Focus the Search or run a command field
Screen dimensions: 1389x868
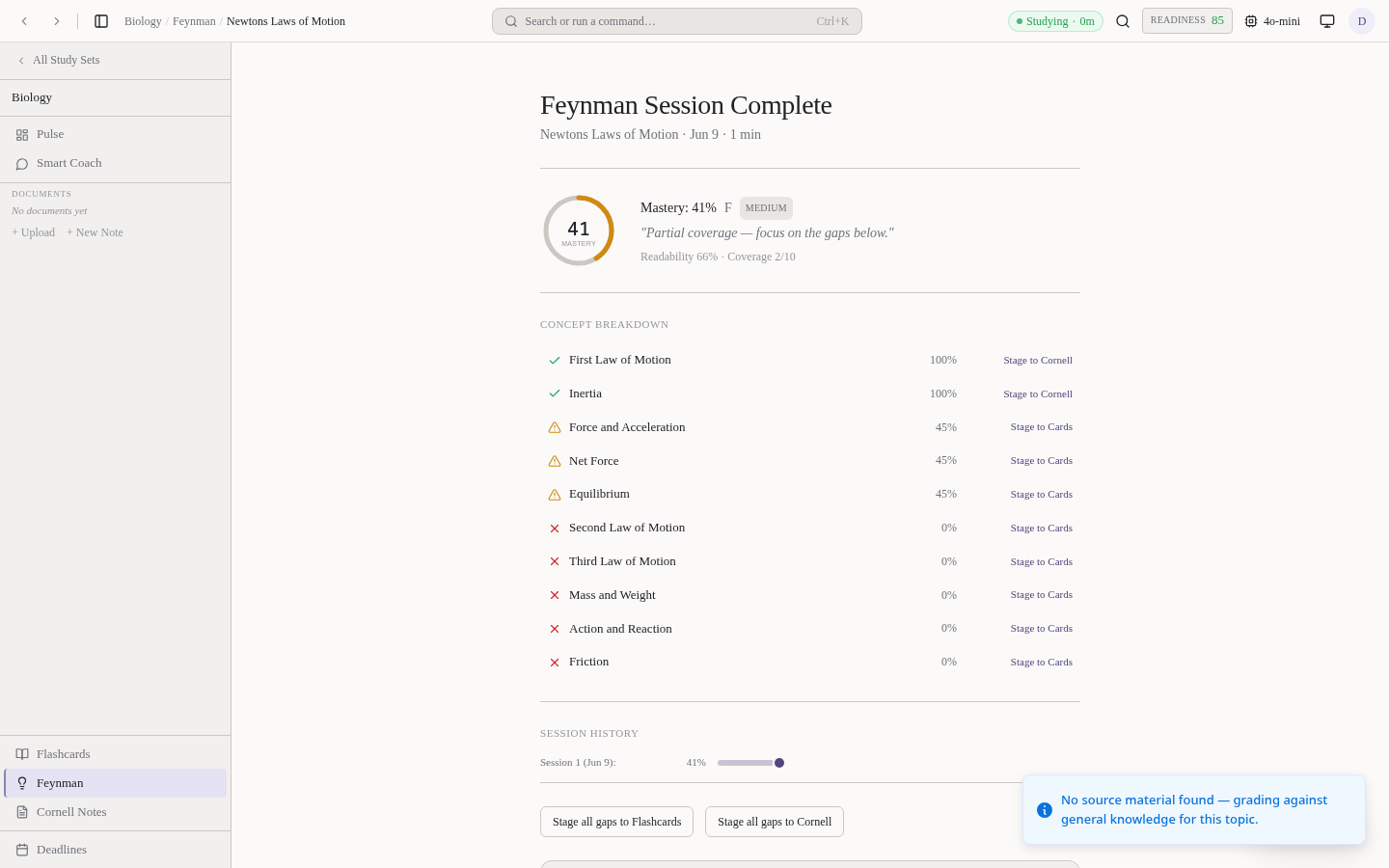677,21
